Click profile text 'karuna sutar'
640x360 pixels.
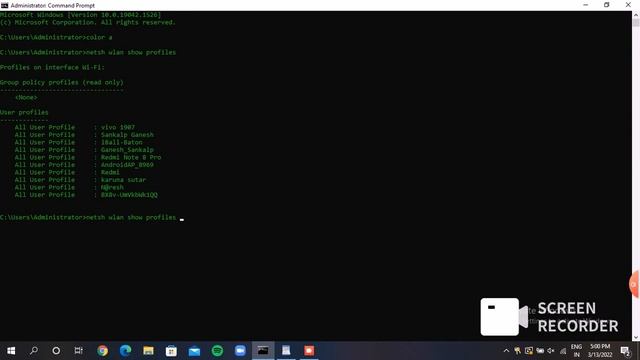(123, 180)
